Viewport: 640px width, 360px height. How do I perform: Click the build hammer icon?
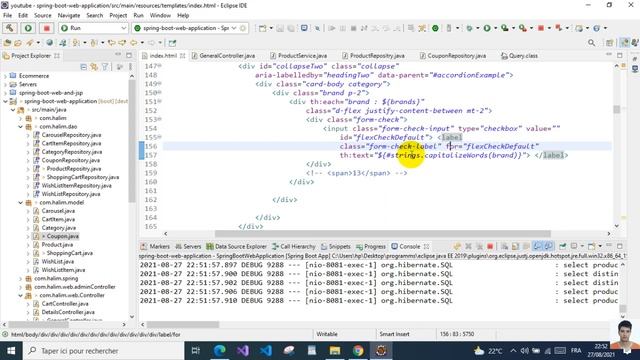(10, 28)
